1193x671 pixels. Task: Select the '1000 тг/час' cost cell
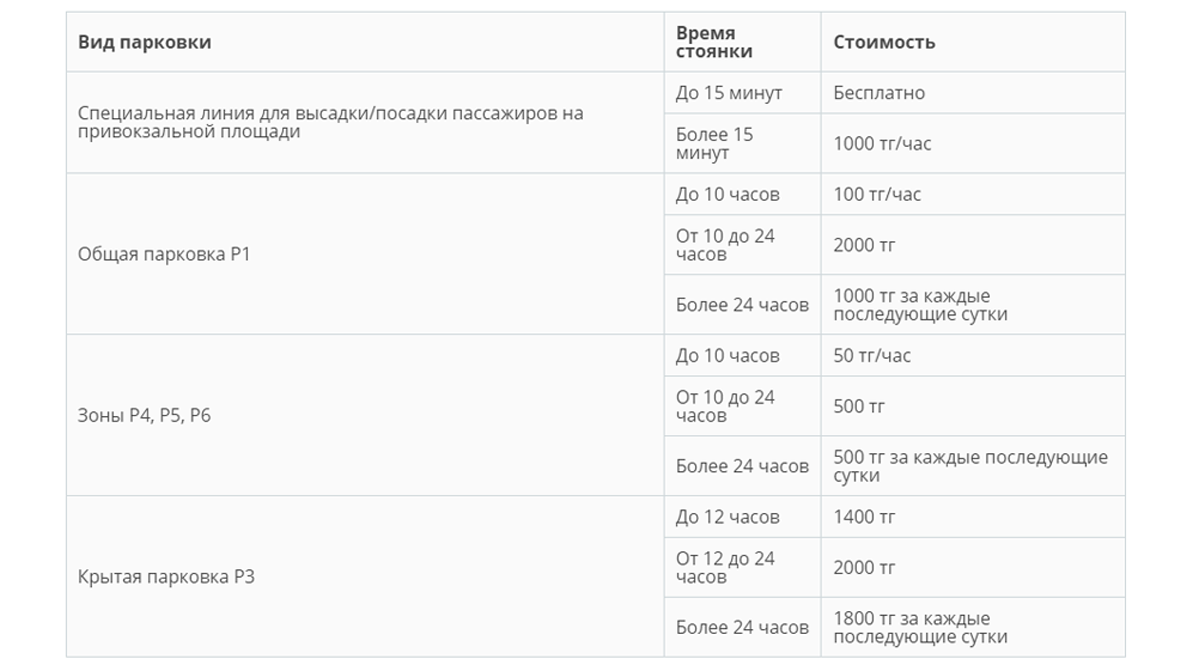(973, 143)
